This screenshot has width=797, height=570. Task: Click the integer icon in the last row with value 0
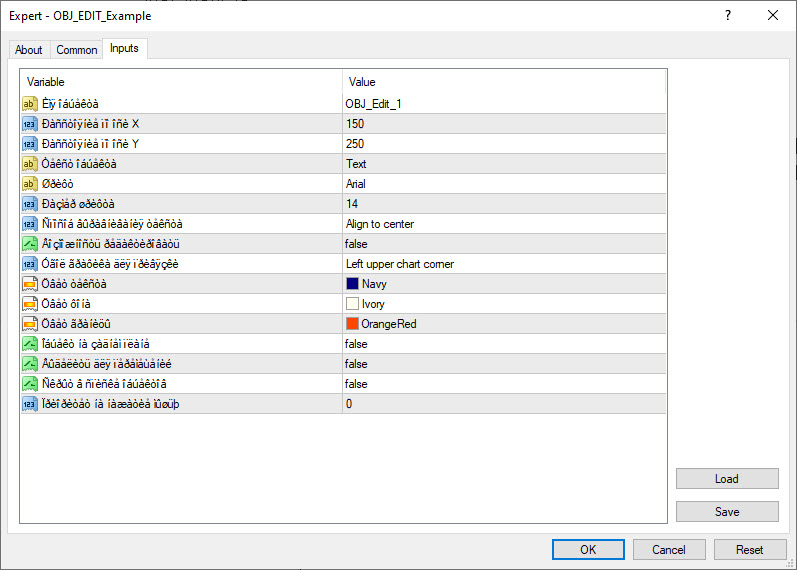click(x=30, y=404)
